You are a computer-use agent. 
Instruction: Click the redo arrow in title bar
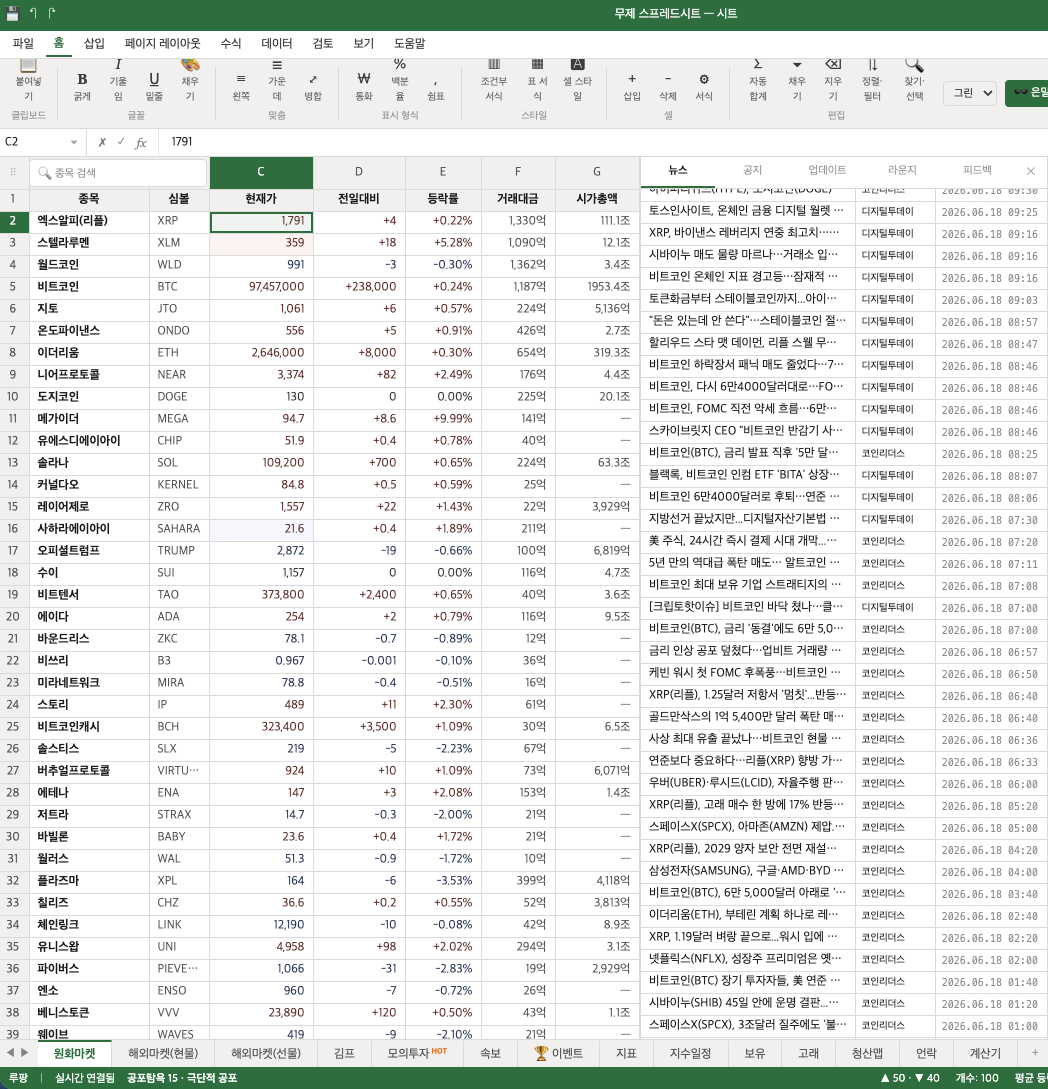(x=52, y=13)
